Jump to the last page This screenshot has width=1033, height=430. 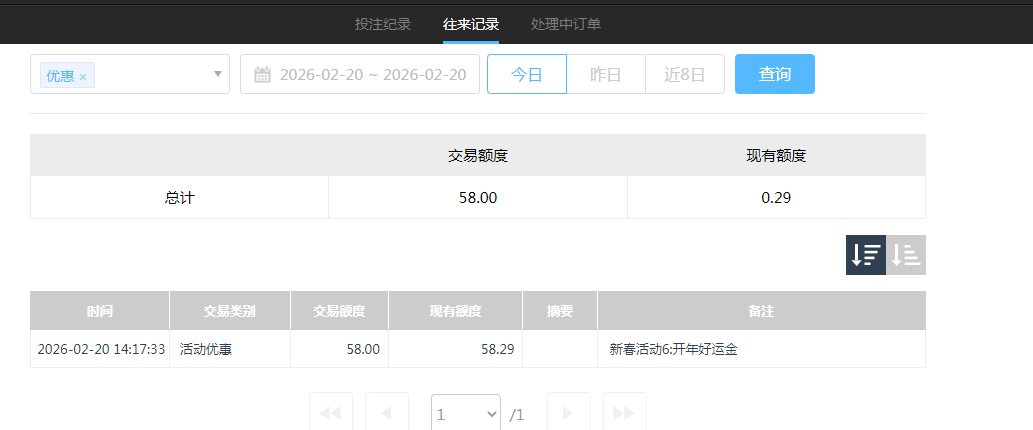624,413
